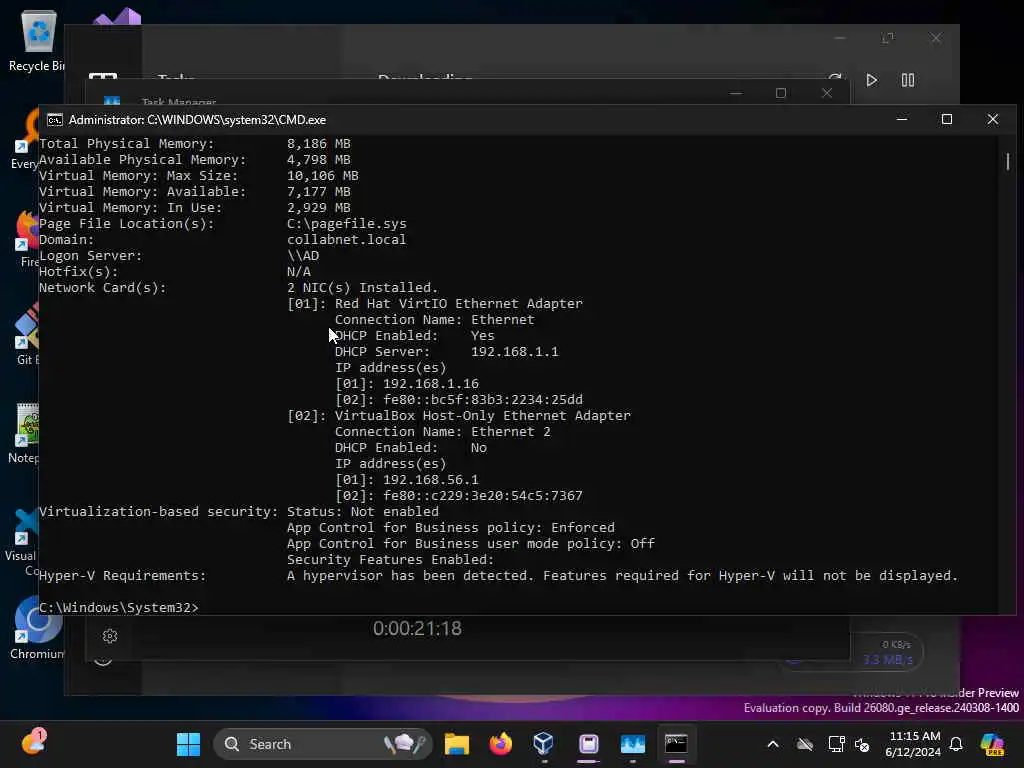Click the refresh icon in background window
Viewport: 1024px width, 768px height.
point(835,78)
